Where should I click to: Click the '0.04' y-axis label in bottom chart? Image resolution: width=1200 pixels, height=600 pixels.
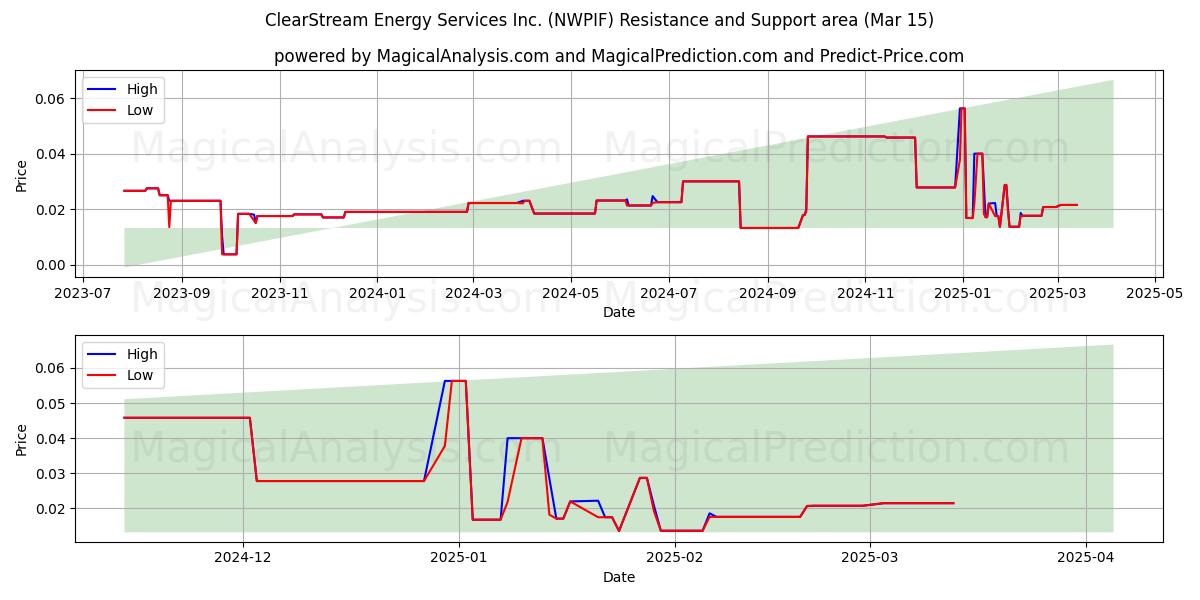point(52,439)
